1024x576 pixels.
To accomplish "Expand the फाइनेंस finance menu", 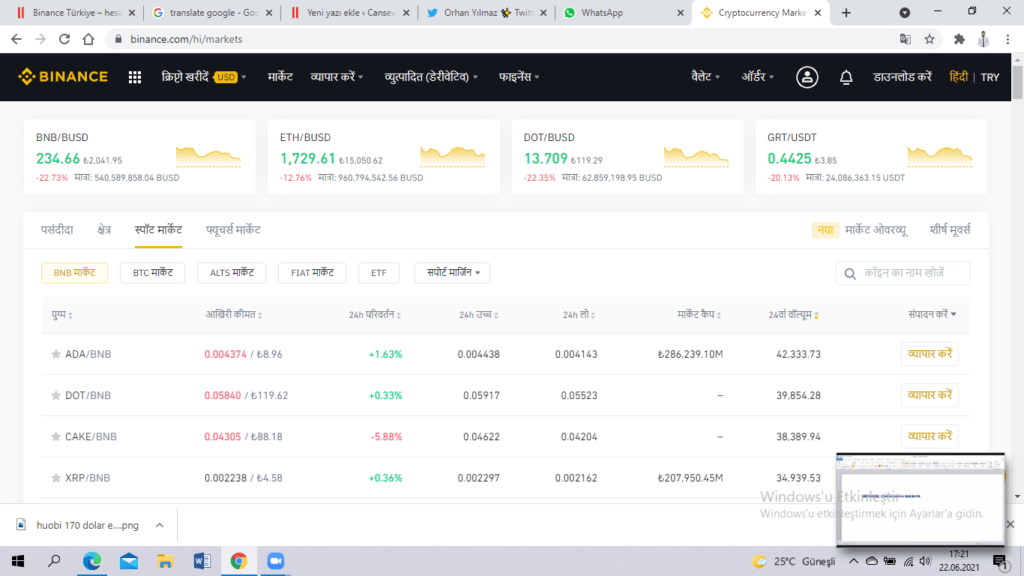I will coord(519,77).
